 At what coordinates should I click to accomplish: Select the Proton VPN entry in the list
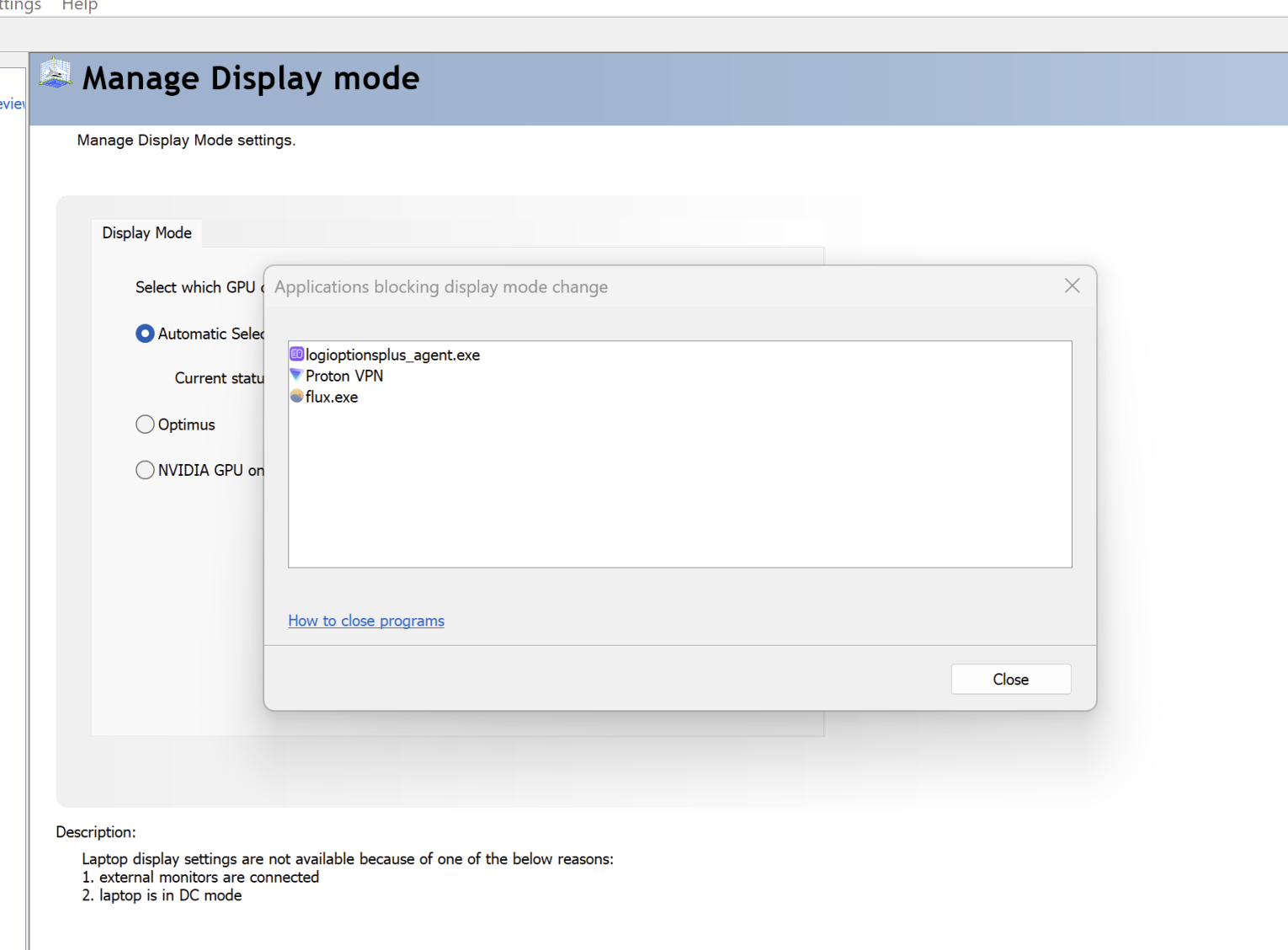point(343,375)
